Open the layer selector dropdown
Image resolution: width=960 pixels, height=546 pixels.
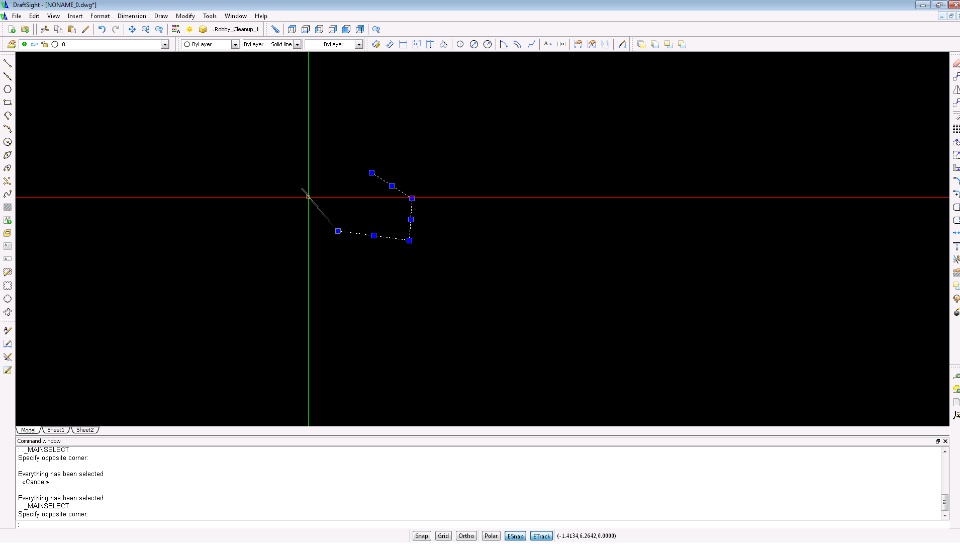click(x=165, y=44)
